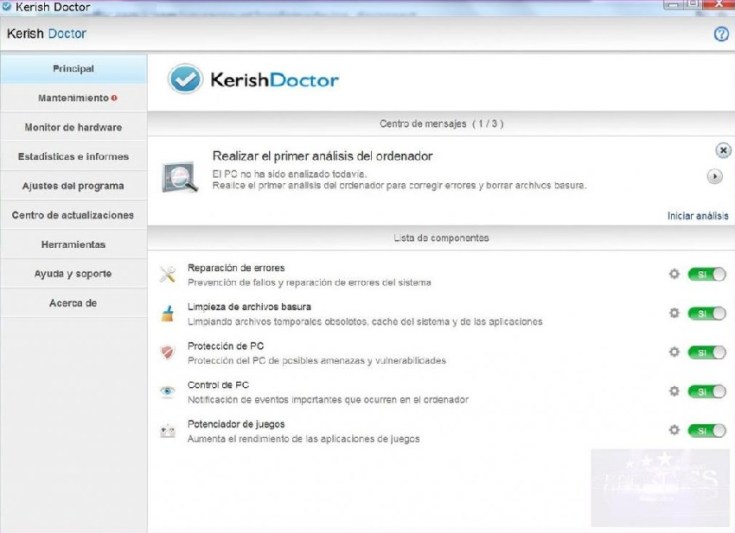This screenshot has height=533, width=735.
Task: Click the Limpieza de archivos basura brush icon
Action: (168, 314)
